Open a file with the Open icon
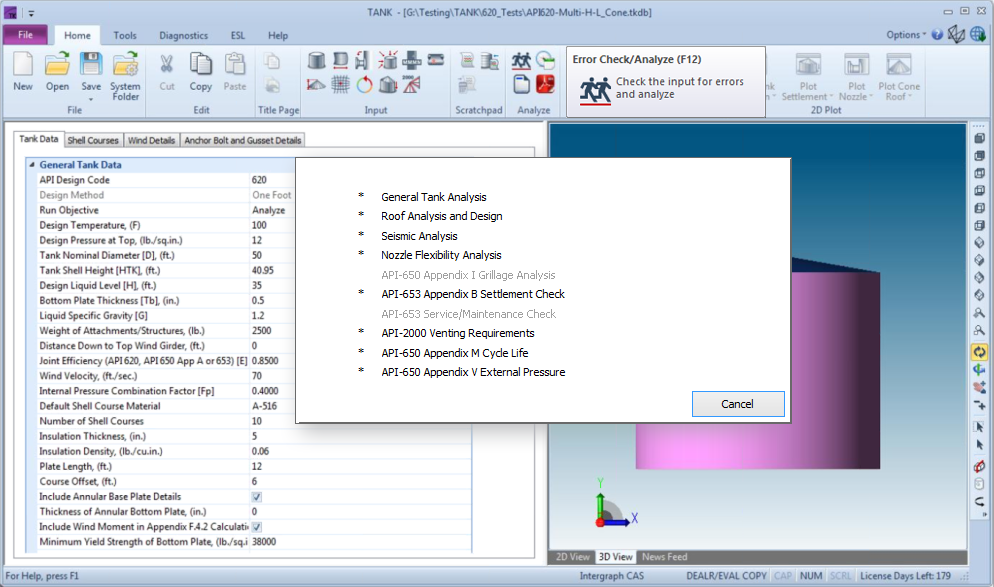 pos(57,65)
